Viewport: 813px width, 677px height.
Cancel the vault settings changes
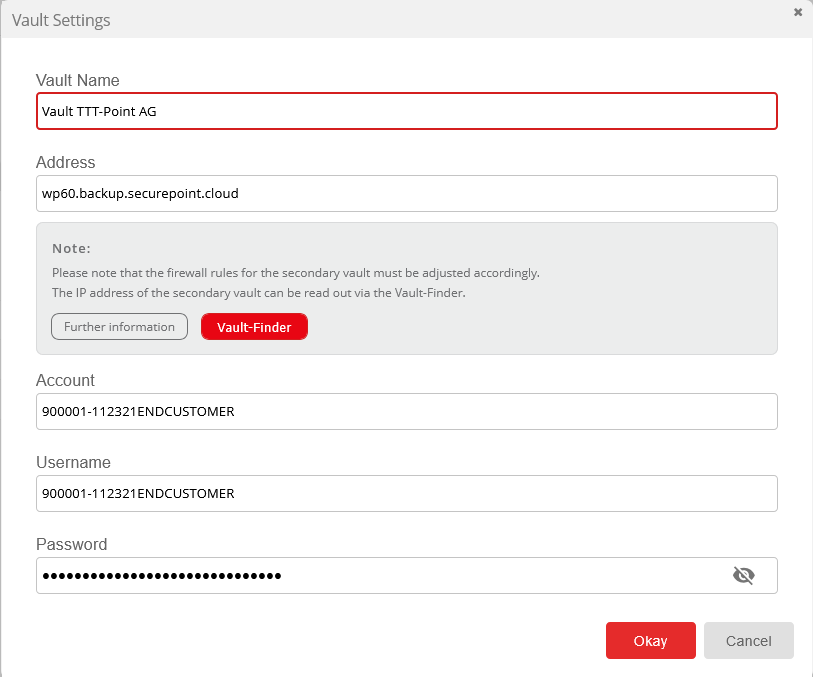click(748, 641)
